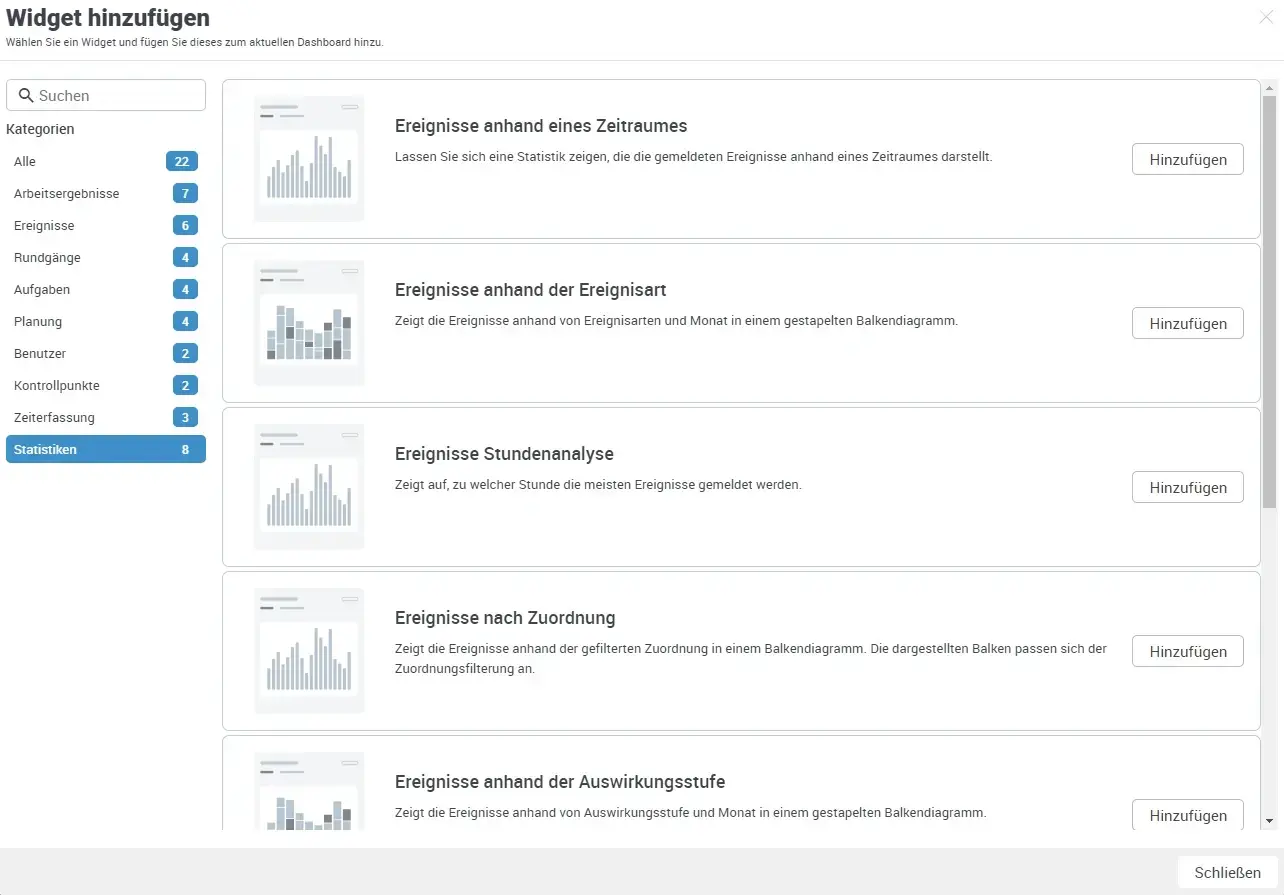
Task: Click the magnifying glass search icon
Action: 27,94
